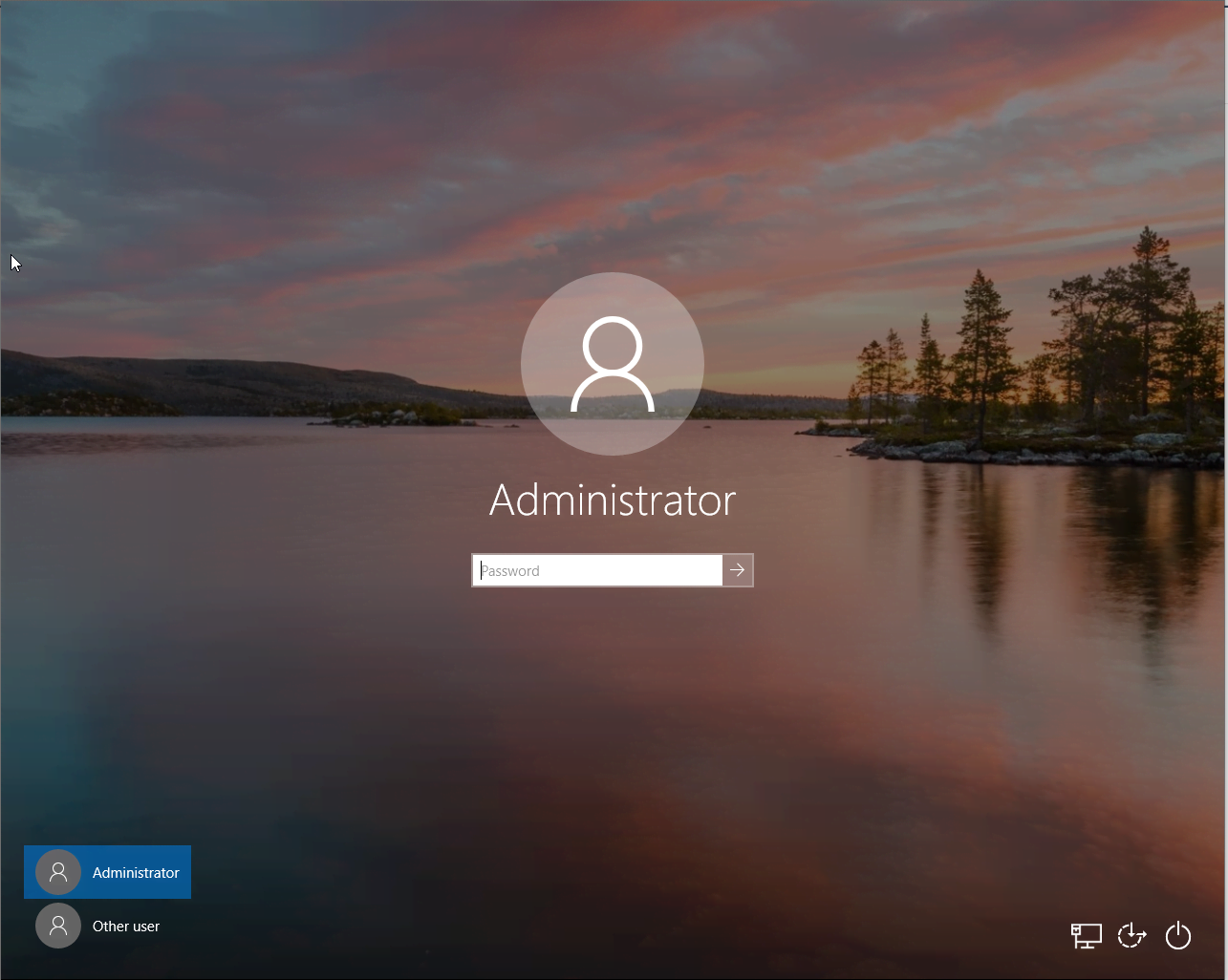Click the large Administrator name heading
The image size is (1228, 980).
(x=613, y=501)
